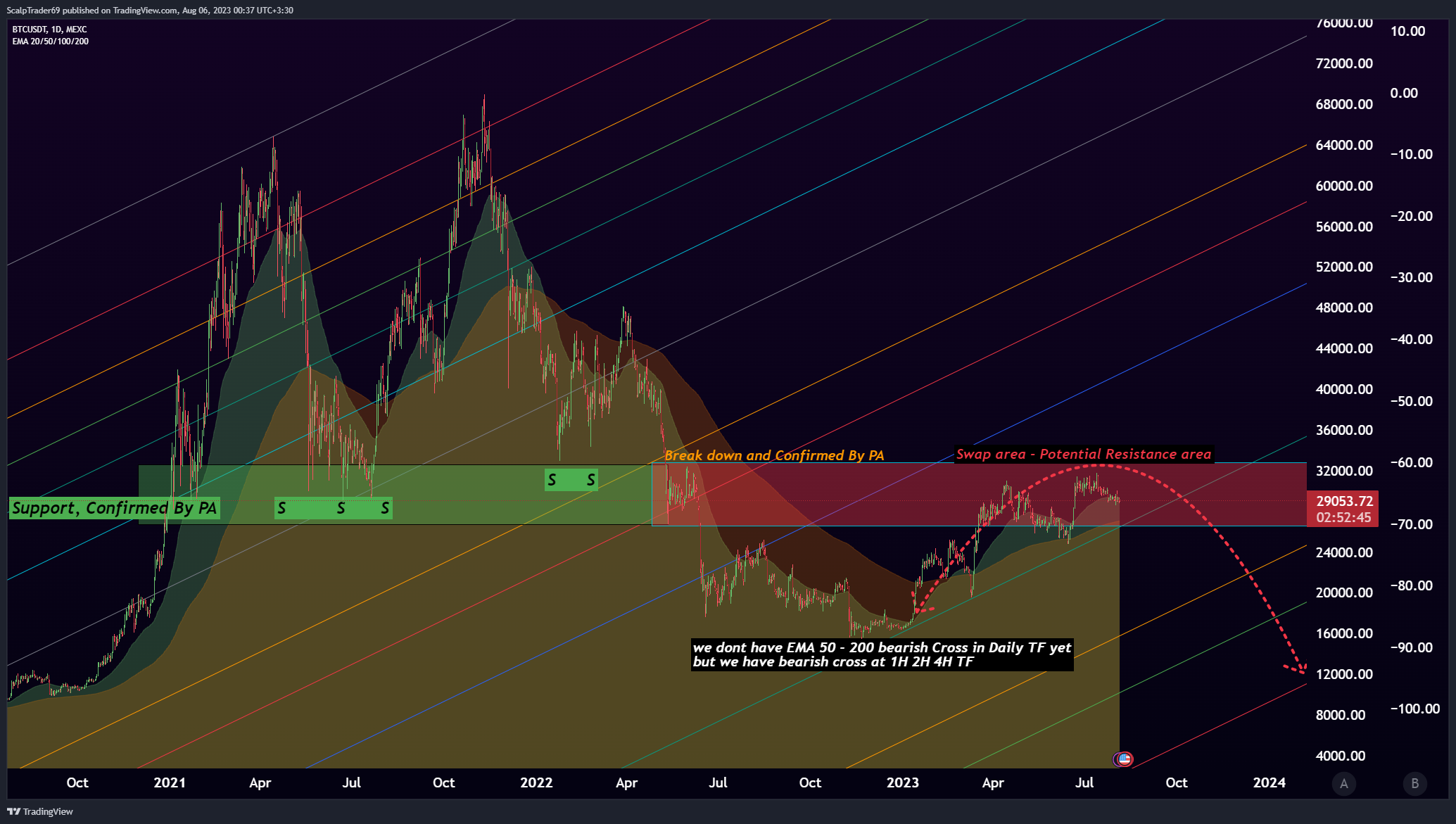This screenshot has height=824, width=1456.
Task: Click the BTCUSDT, 1D, MEXC symbol title
Action: pyautogui.click(x=49, y=30)
